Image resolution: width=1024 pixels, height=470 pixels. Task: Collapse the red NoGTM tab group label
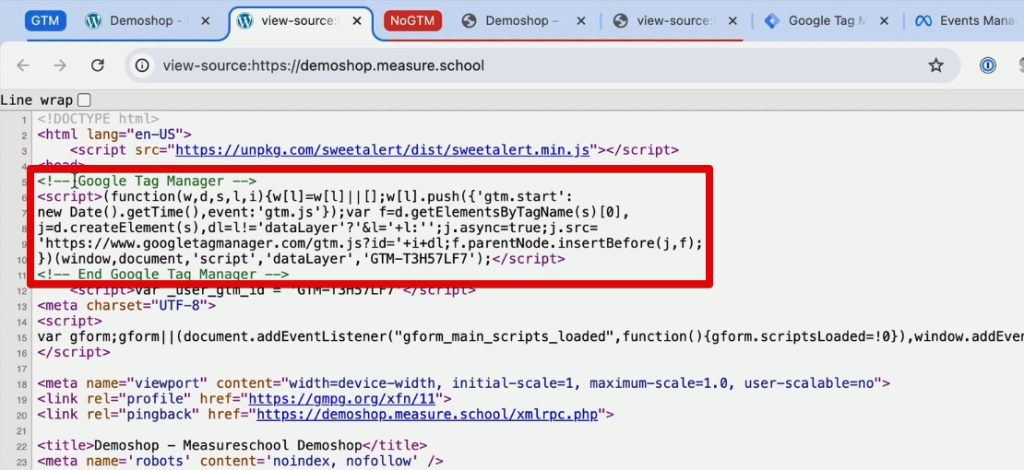point(412,20)
